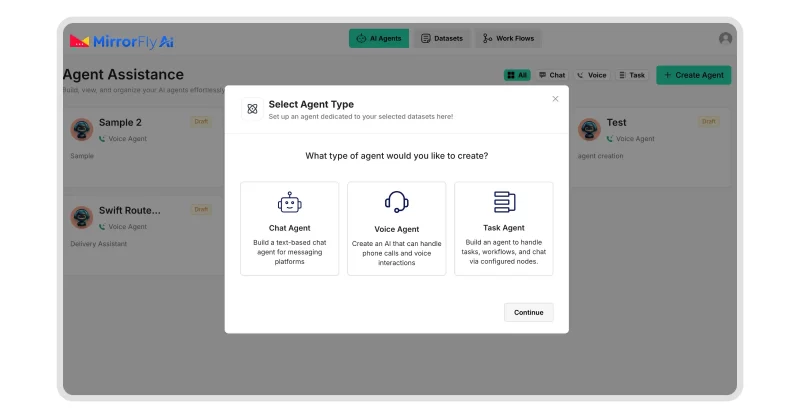Switch to the Datasets tab

[x=442, y=38]
